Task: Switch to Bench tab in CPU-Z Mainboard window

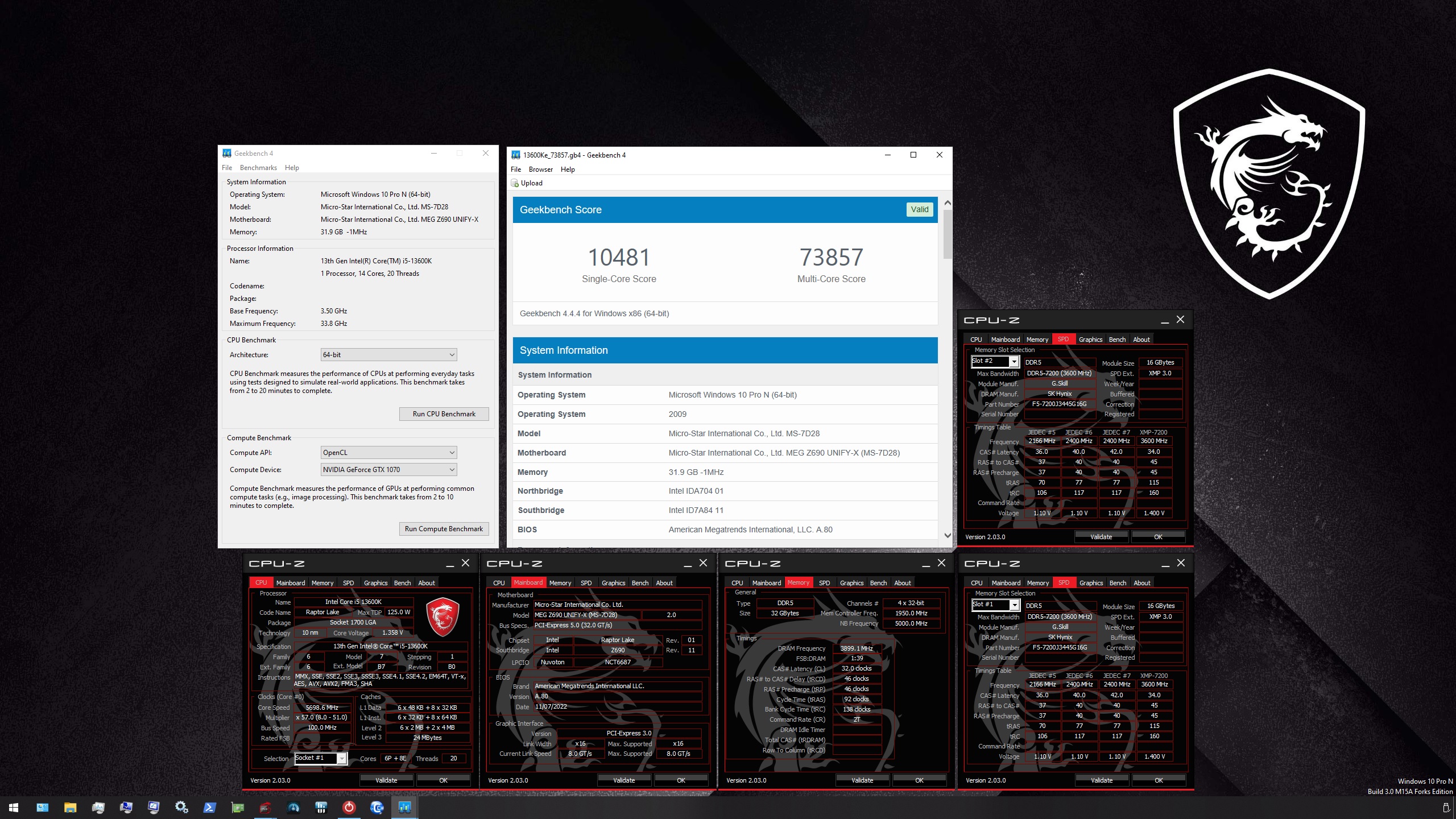Action: (x=640, y=583)
